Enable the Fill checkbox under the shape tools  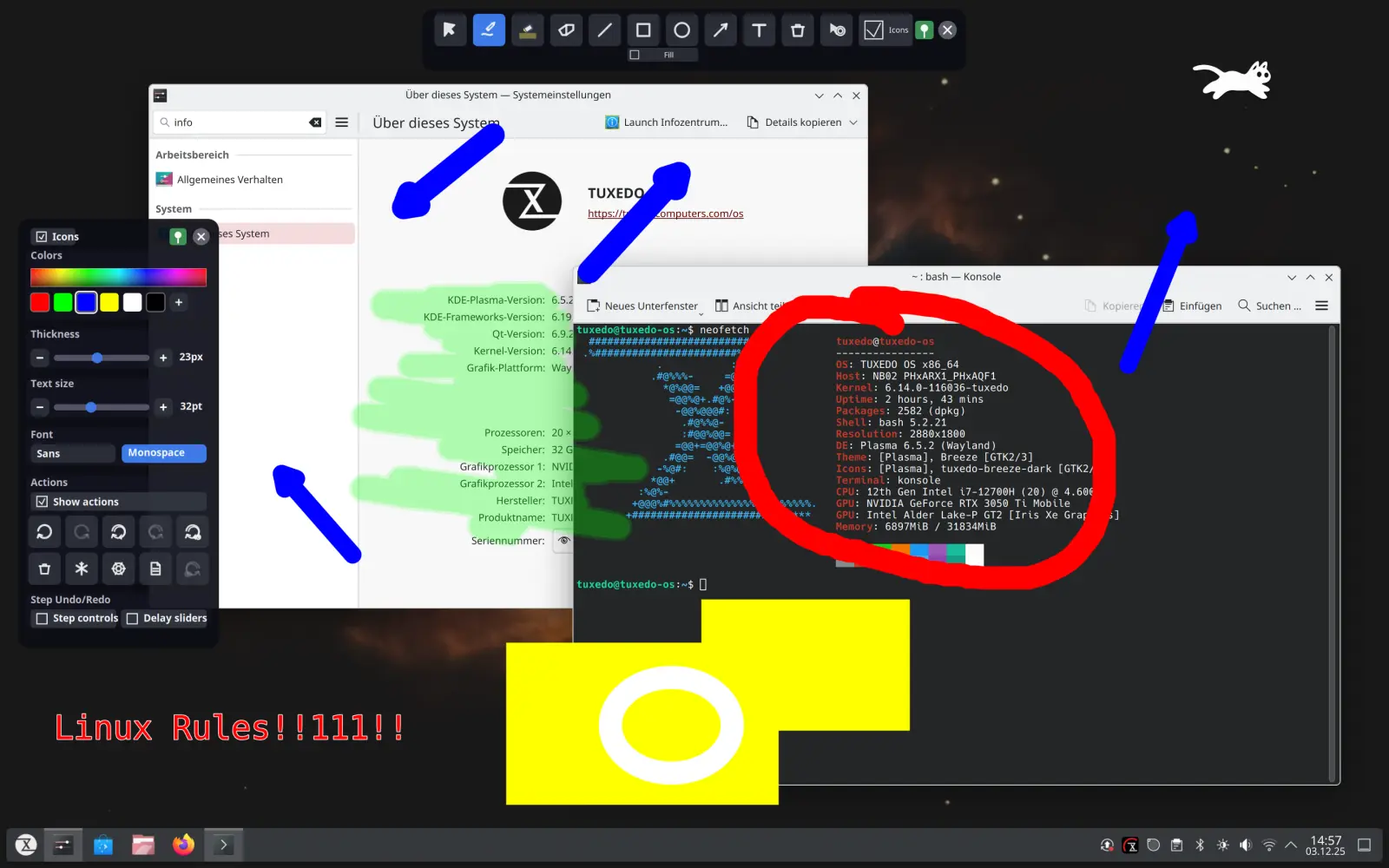coord(634,54)
